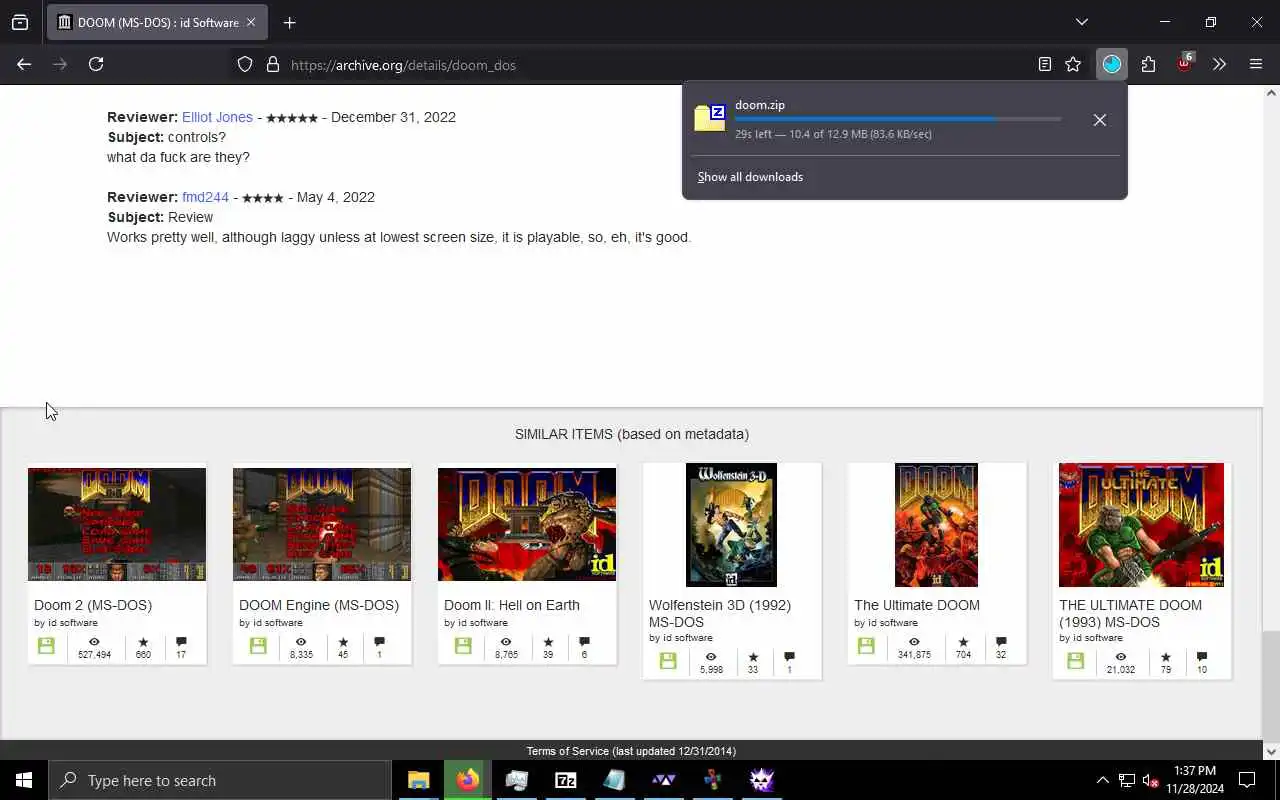Open File Explorer from the taskbar
Viewport: 1280px width, 800px height.
[x=419, y=780]
